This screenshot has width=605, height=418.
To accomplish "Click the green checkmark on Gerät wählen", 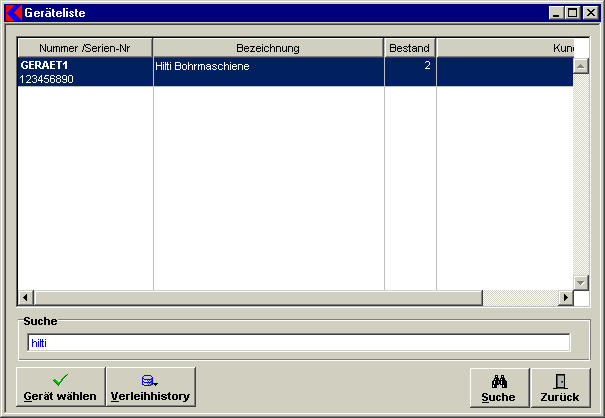I will point(60,380).
